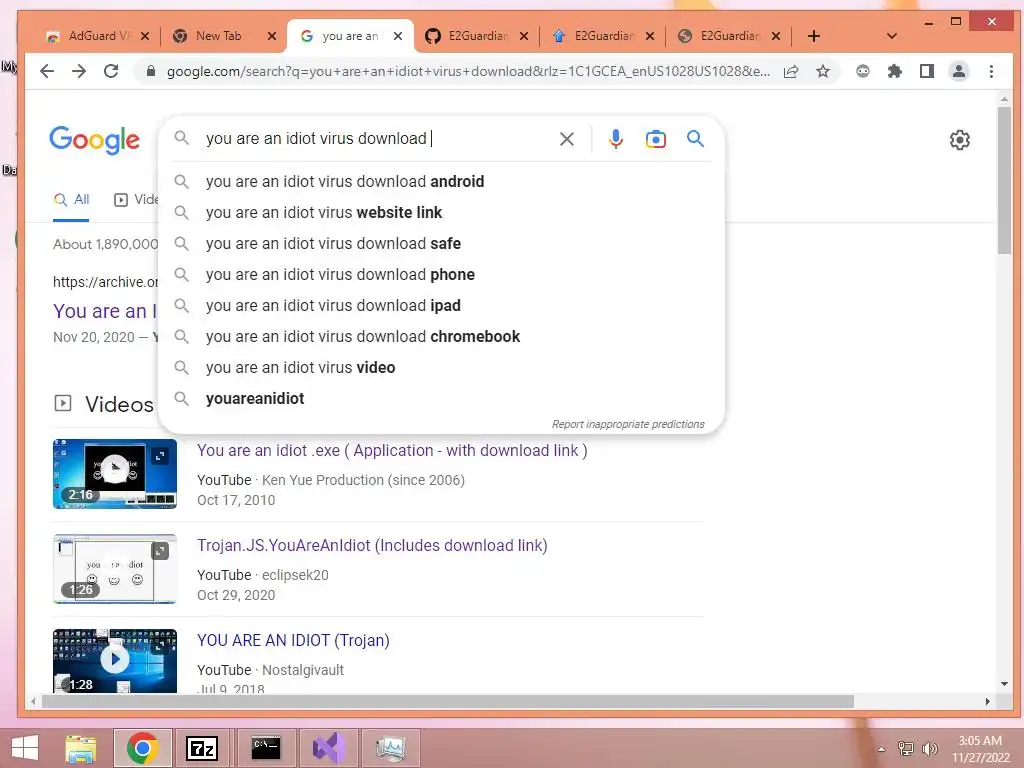Image resolution: width=1024 pixels, height=768 pixels.
Task: Choose suggestion ending in phone
Action: [x=441, y=274]
